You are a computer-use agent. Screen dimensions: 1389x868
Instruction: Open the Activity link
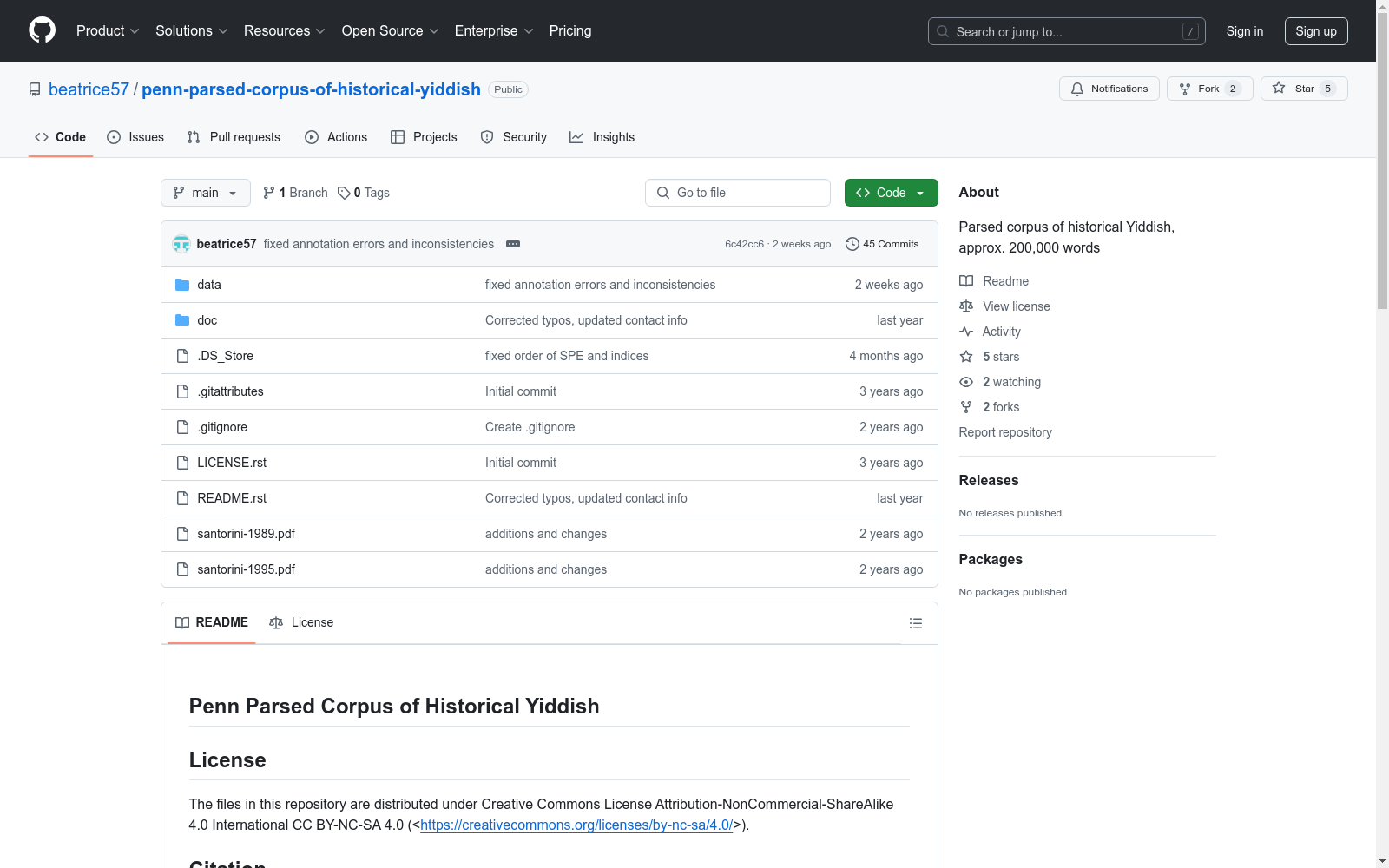[x=990, y=332]
